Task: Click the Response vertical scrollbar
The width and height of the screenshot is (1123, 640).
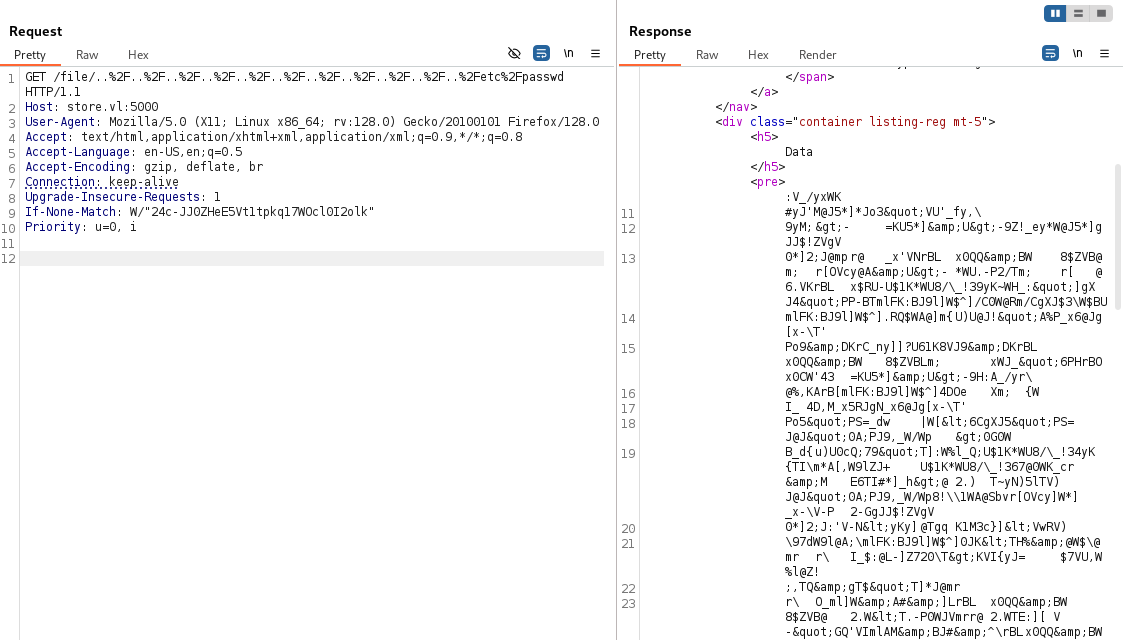Action: tap(1118, 236)
